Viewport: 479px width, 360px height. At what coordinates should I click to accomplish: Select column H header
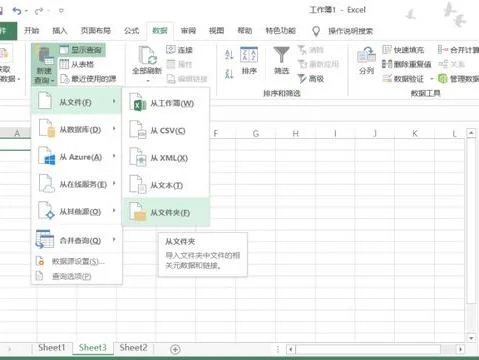coord(295,133)
